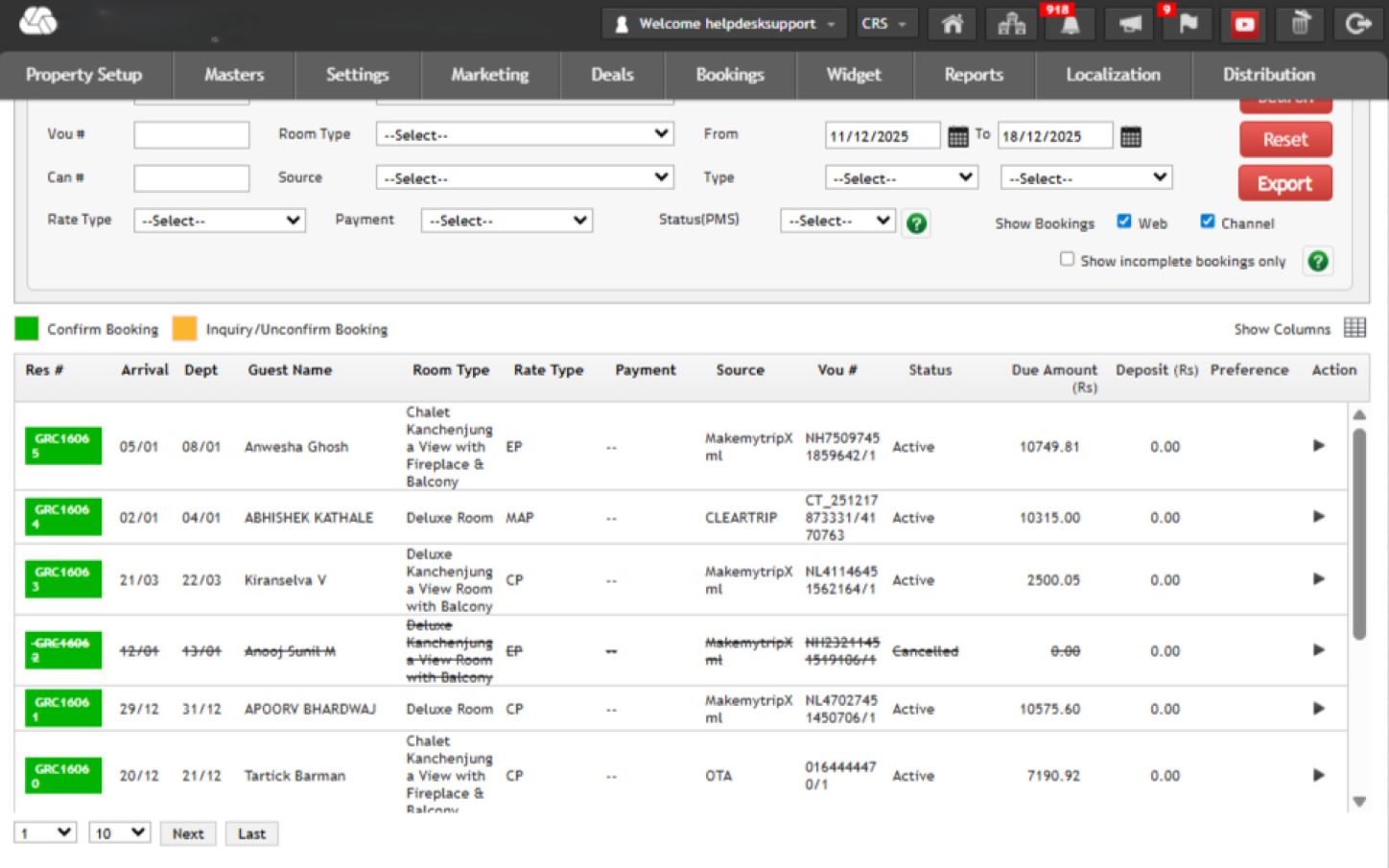Image resolution: width=1389 pixels, height=868 pixels.
Task: Open the From date calendar picker
Action: pos(957,137)
